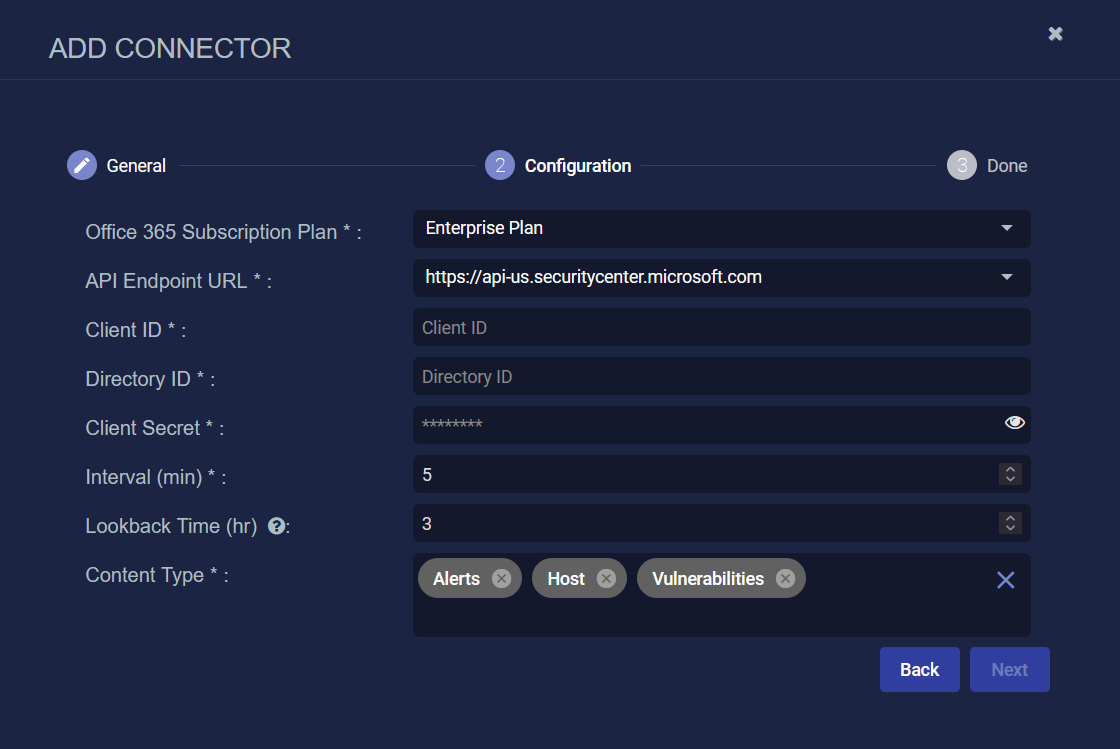Remove the Vulnerabilities content type tag
This screenshot has height=749, width=1120.
[x=785, y=579]
